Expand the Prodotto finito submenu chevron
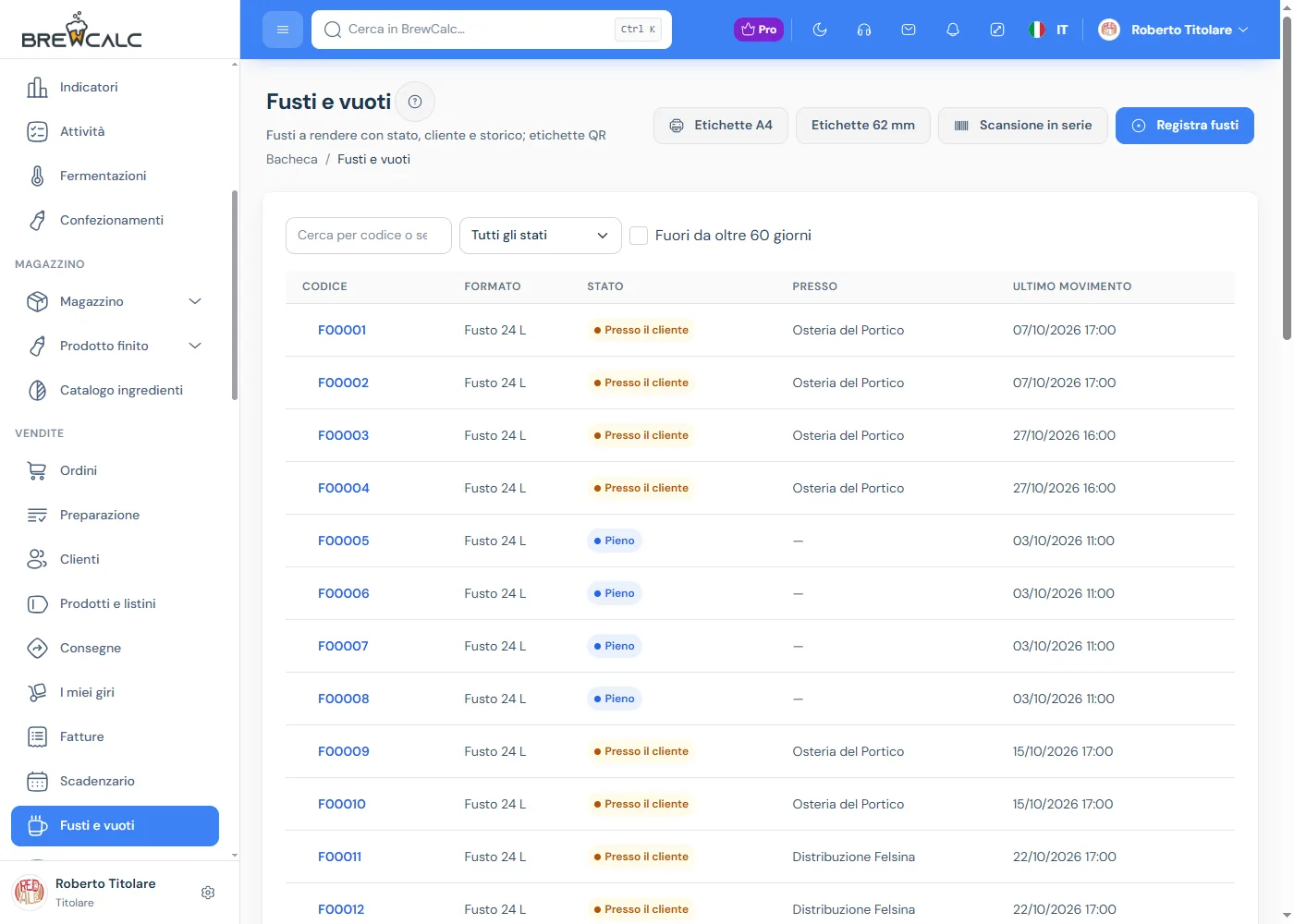The image size is (1294, 924). tap(195, 346)
